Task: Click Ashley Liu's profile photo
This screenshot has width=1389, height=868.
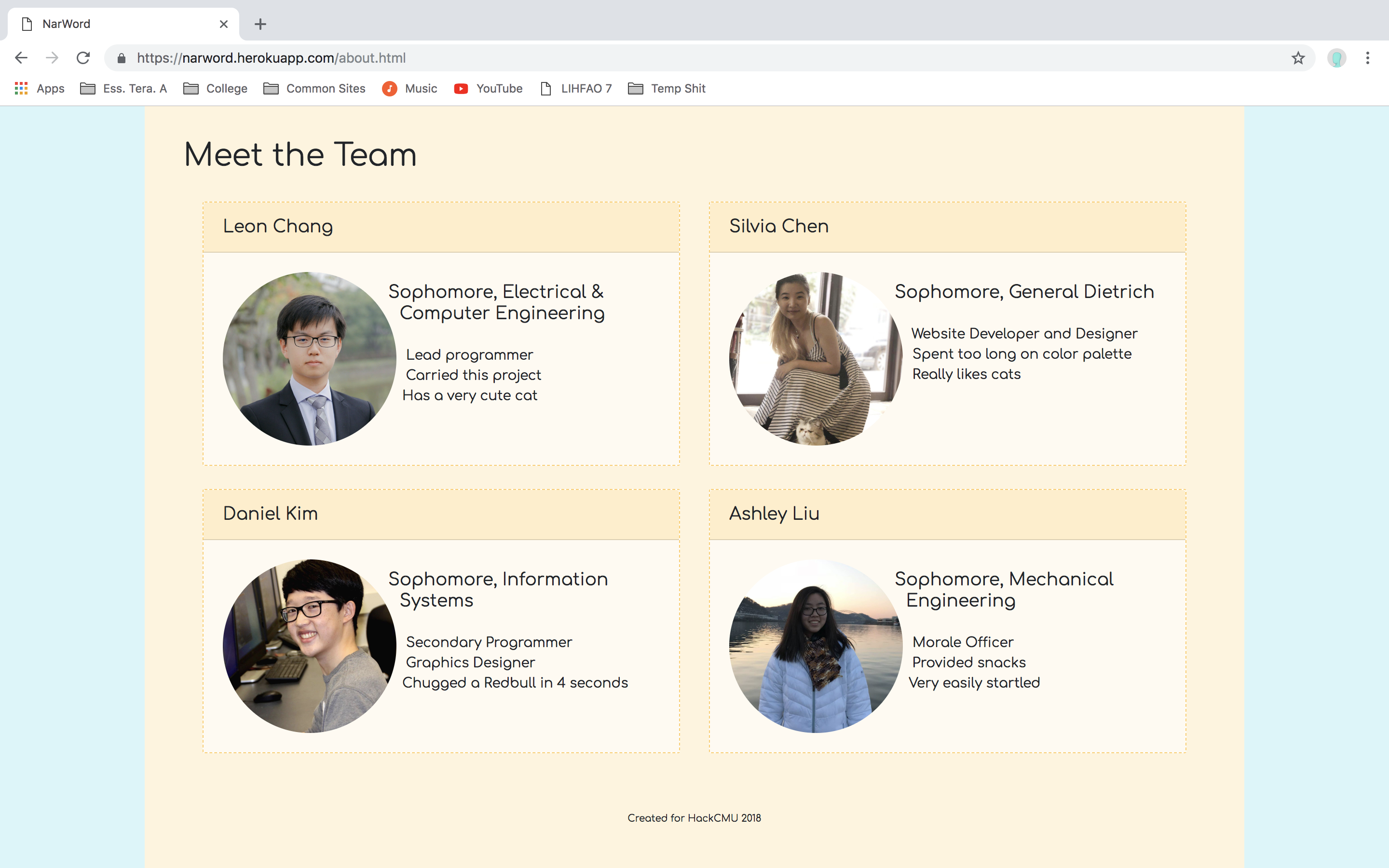Action: click(816, 646)
